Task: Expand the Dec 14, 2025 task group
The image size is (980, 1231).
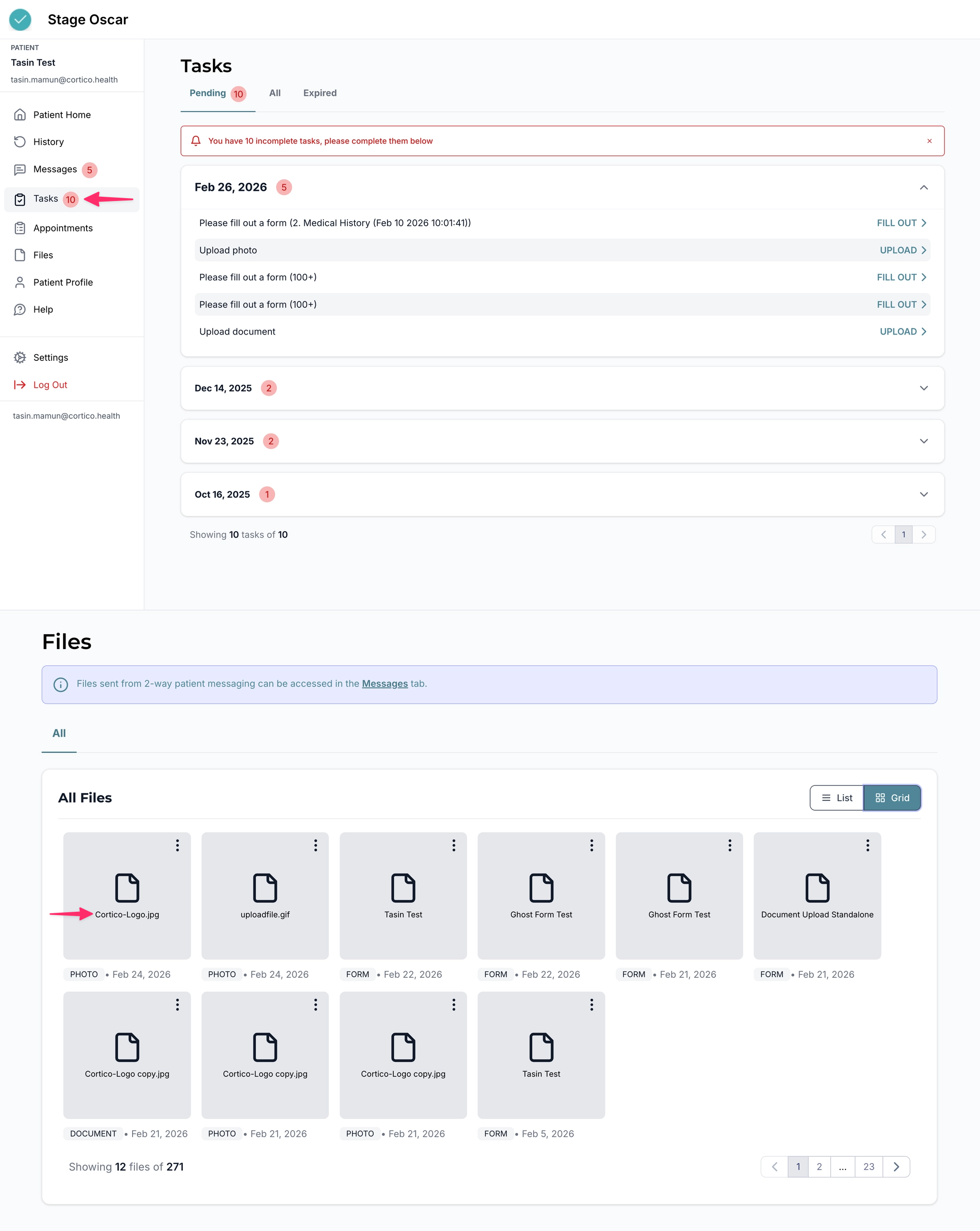Action: tap(924, 388)
